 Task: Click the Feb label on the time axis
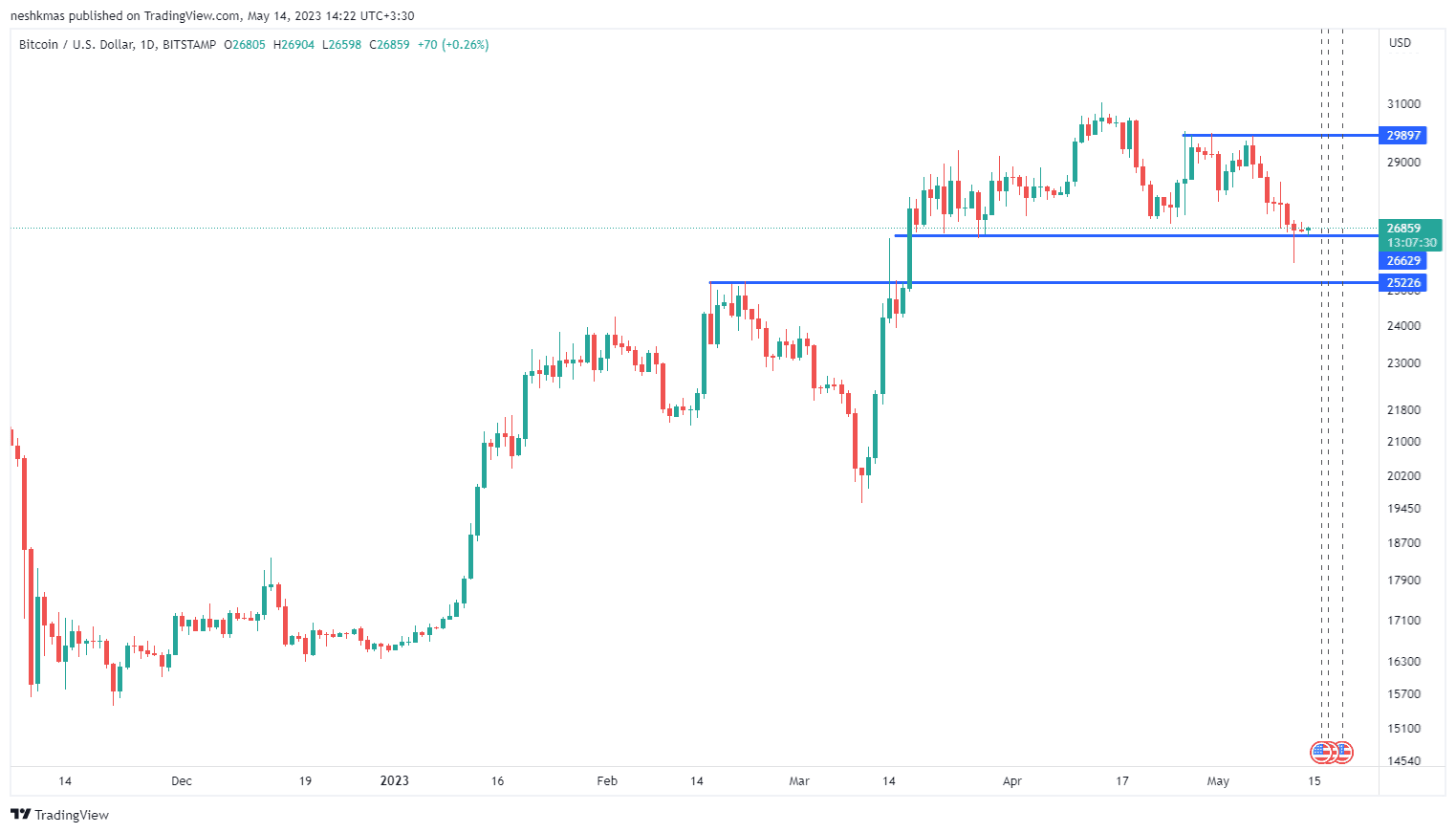click(607, 781)
